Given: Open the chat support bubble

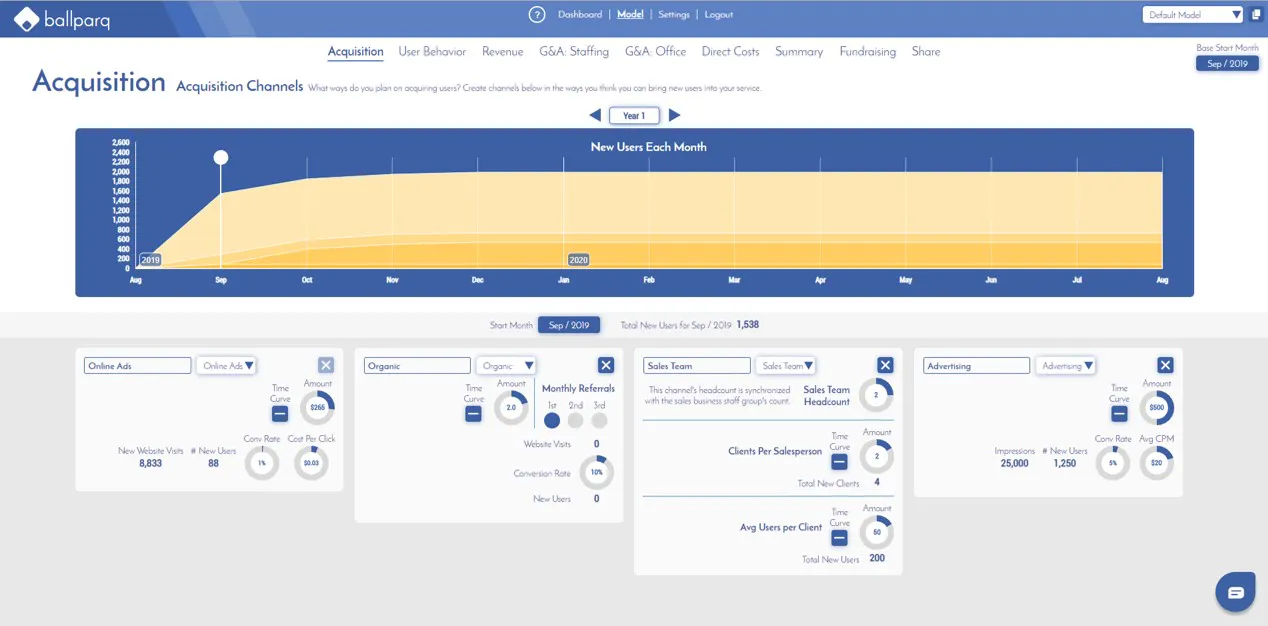Looking at the screenshot, I should click(x=1235, y=592).
